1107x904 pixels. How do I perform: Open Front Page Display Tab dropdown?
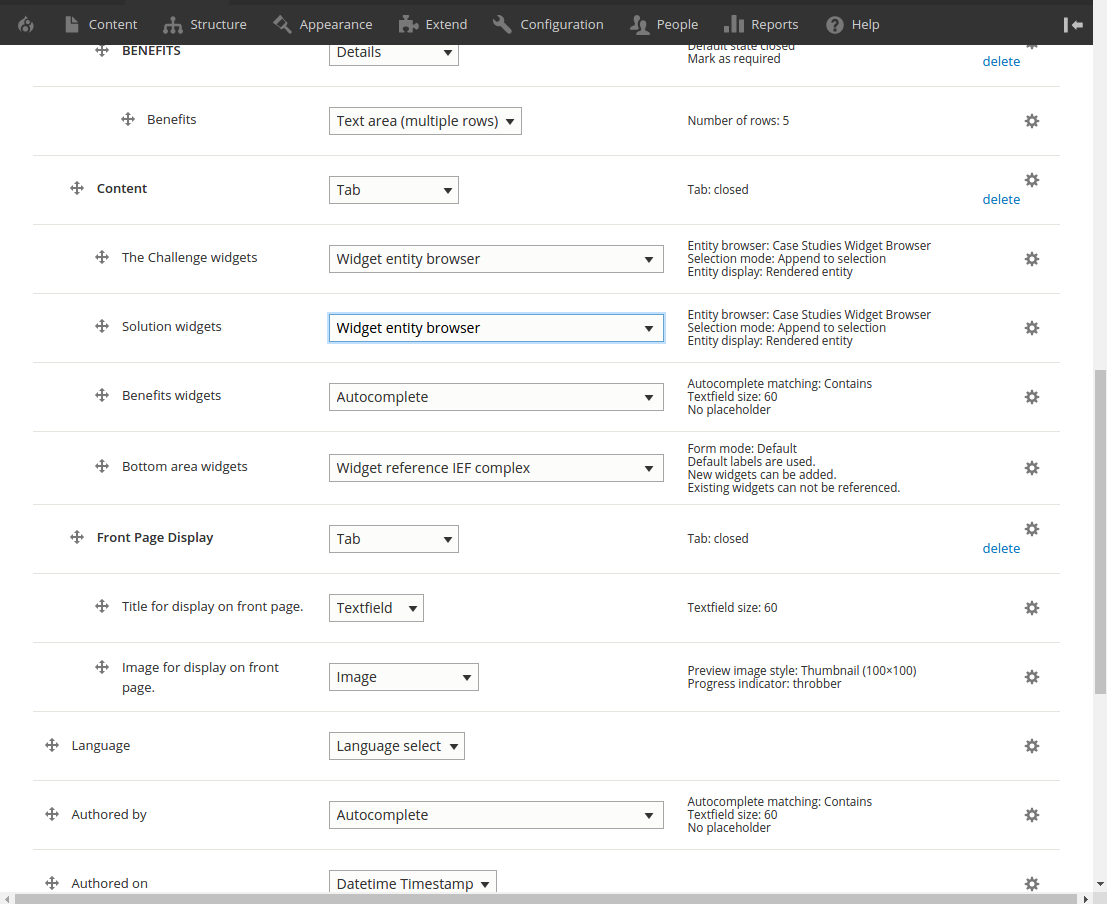point(393,539)
